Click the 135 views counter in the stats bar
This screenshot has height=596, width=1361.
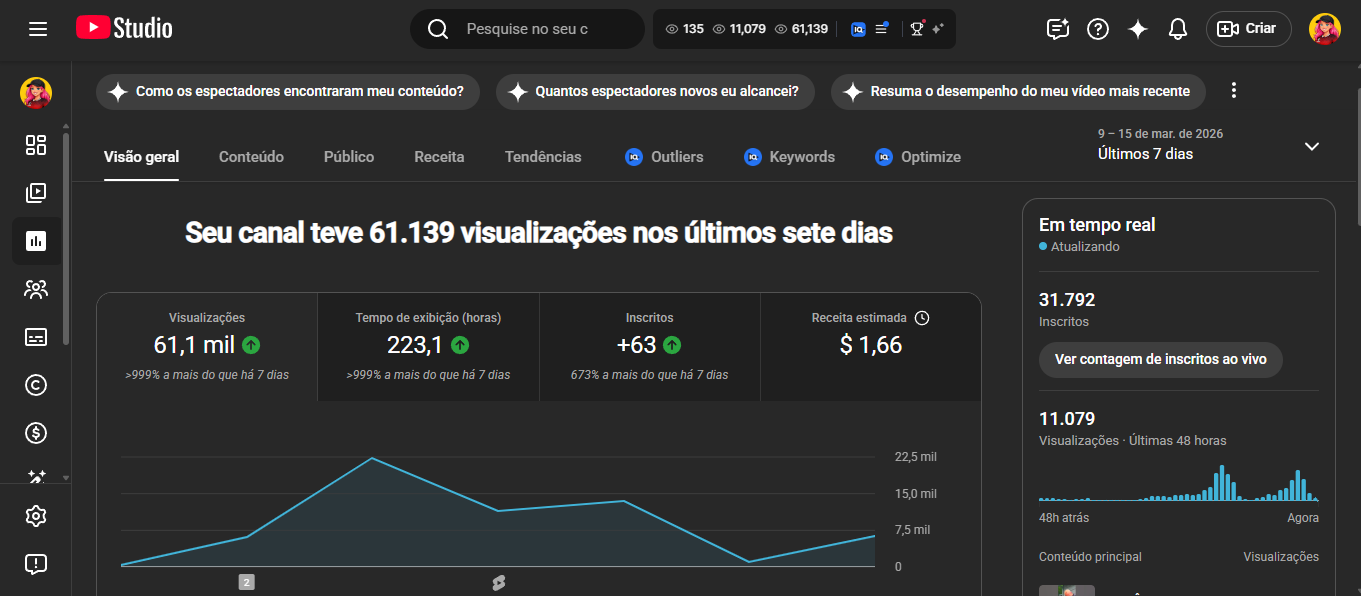pos(685,29)
